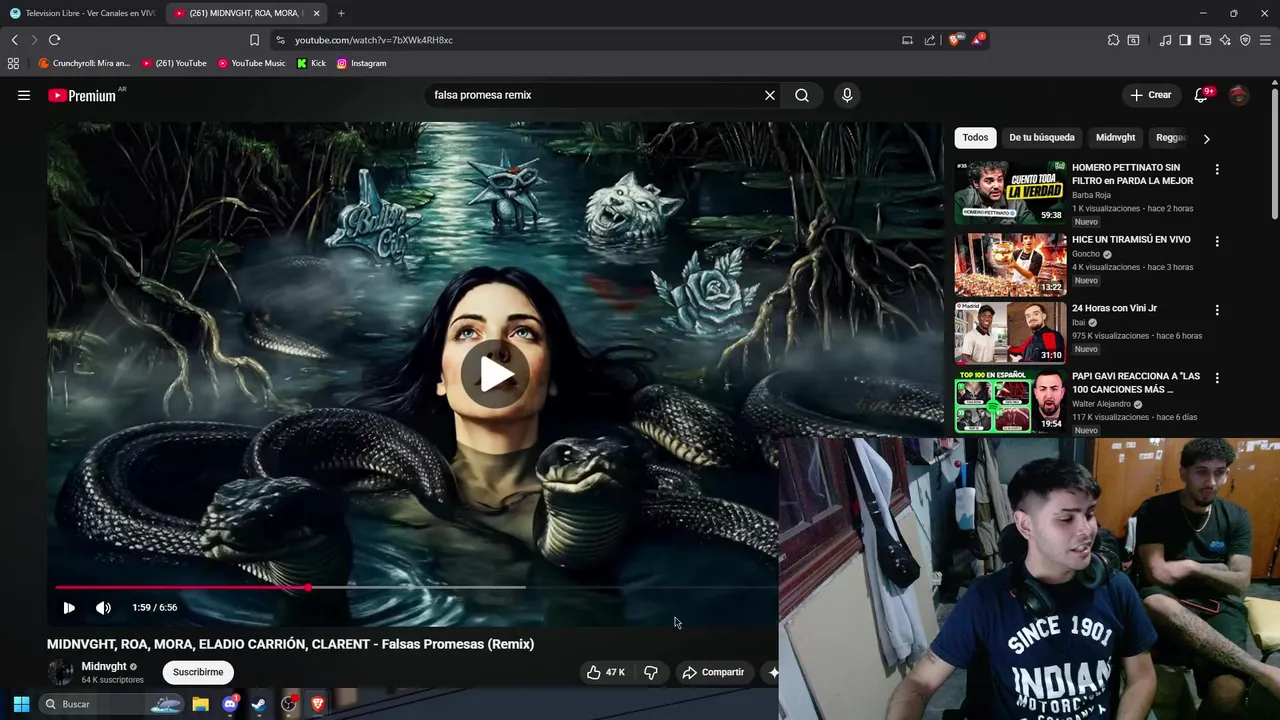Select the partly hidden Reggae chip
Screen dimensions: 1280x720
tap(1170, 138)
